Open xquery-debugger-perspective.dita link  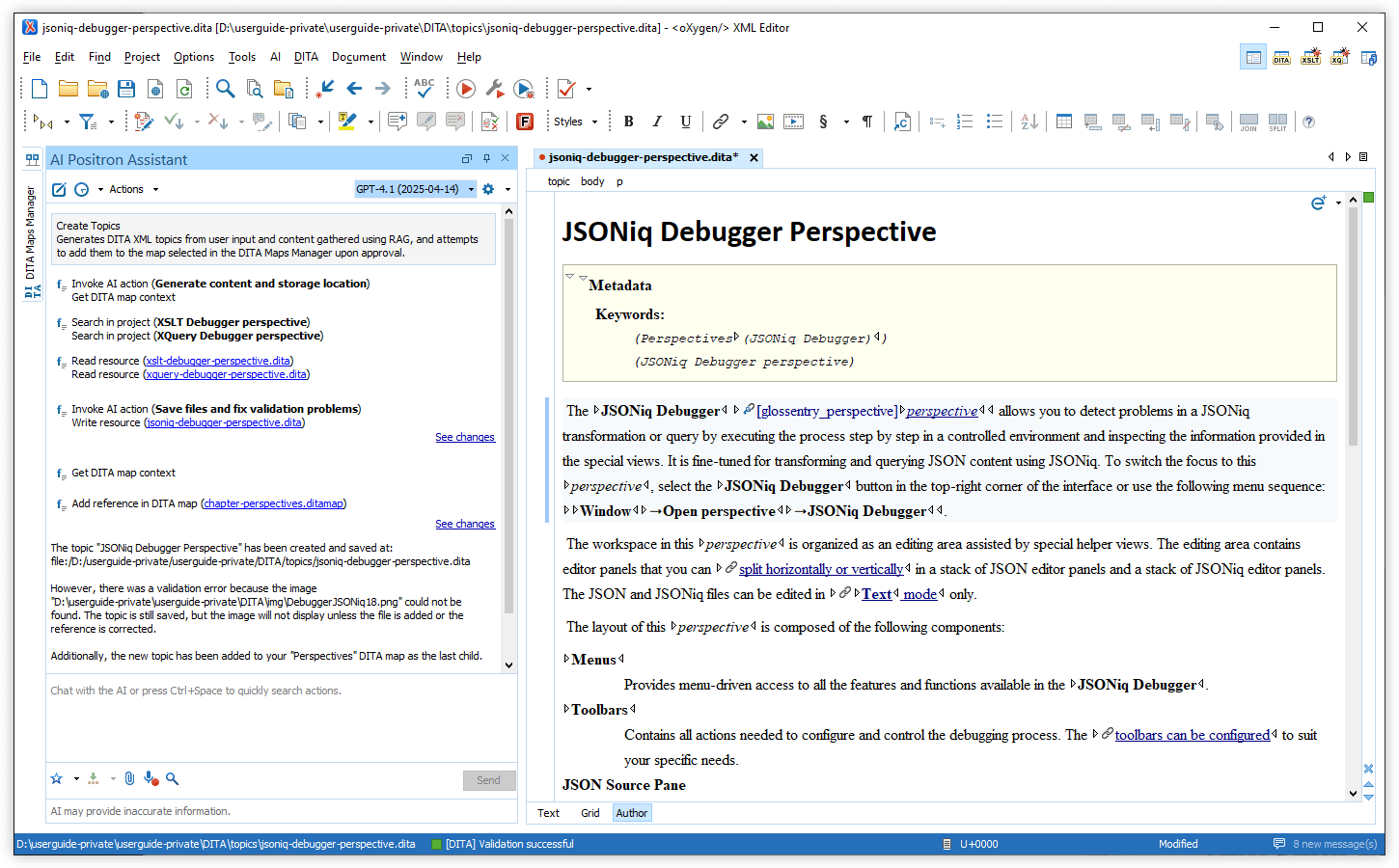click(227, 374)
